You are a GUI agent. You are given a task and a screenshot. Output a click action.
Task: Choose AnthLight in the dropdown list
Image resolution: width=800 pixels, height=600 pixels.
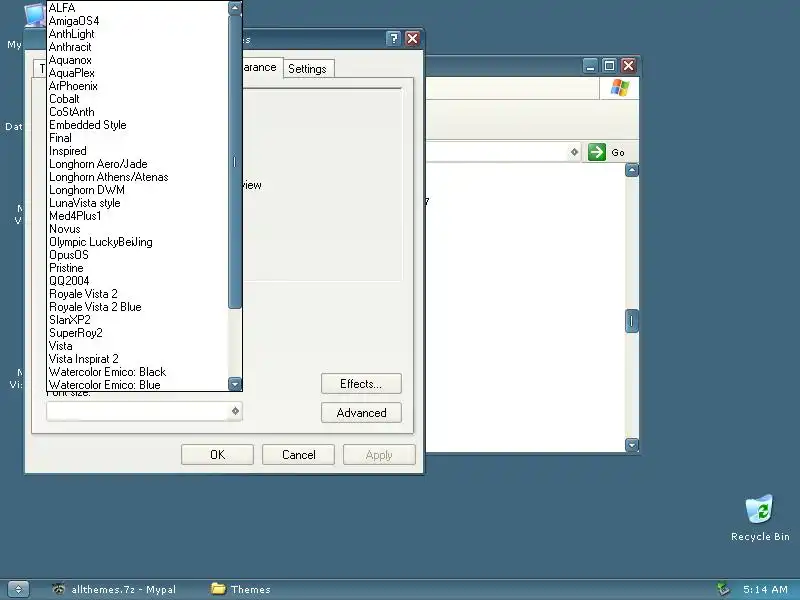point(137,34)
